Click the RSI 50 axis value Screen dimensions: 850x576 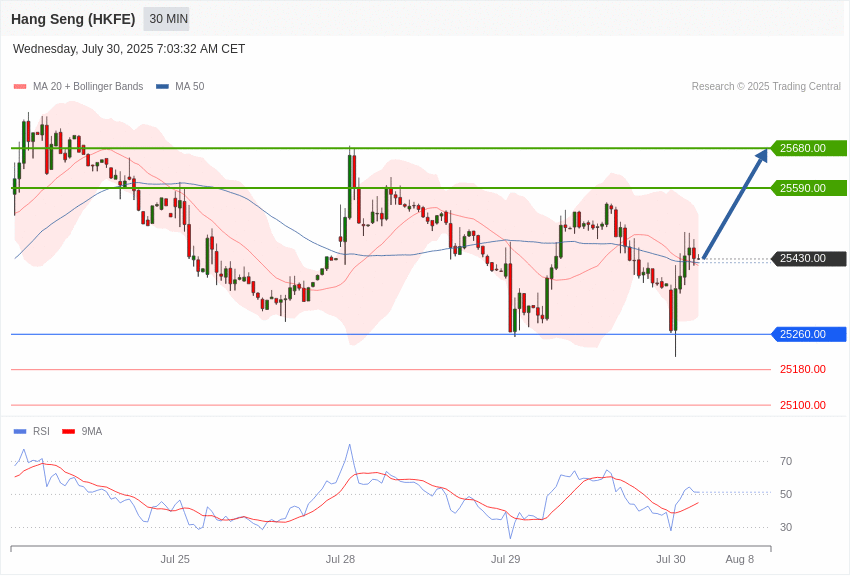coord(786,494)
